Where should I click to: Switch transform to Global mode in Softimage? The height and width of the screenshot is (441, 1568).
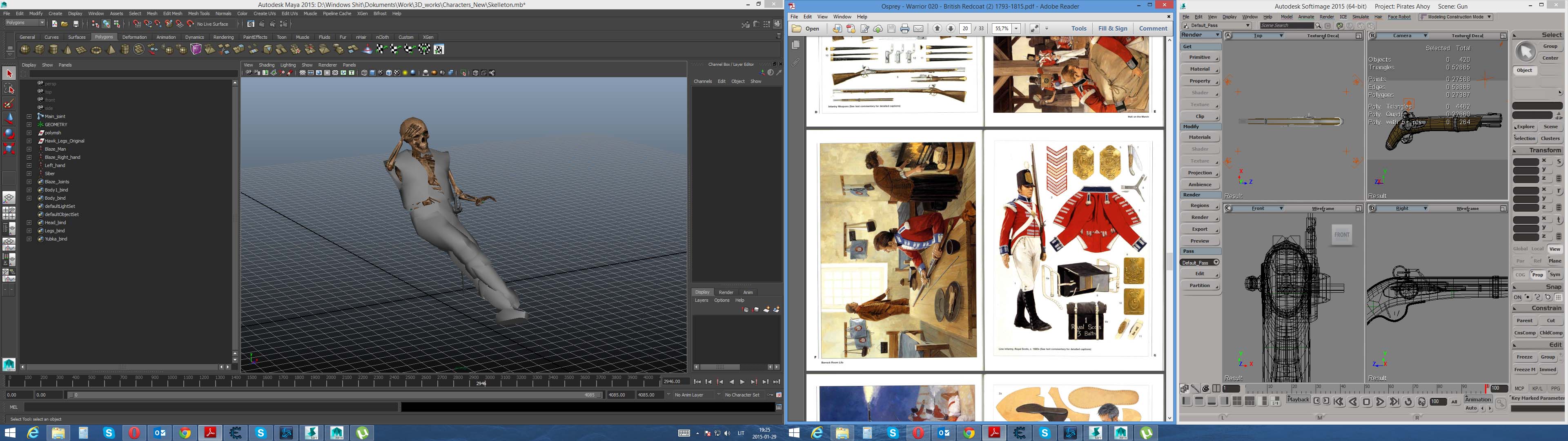coord(1521,249)
